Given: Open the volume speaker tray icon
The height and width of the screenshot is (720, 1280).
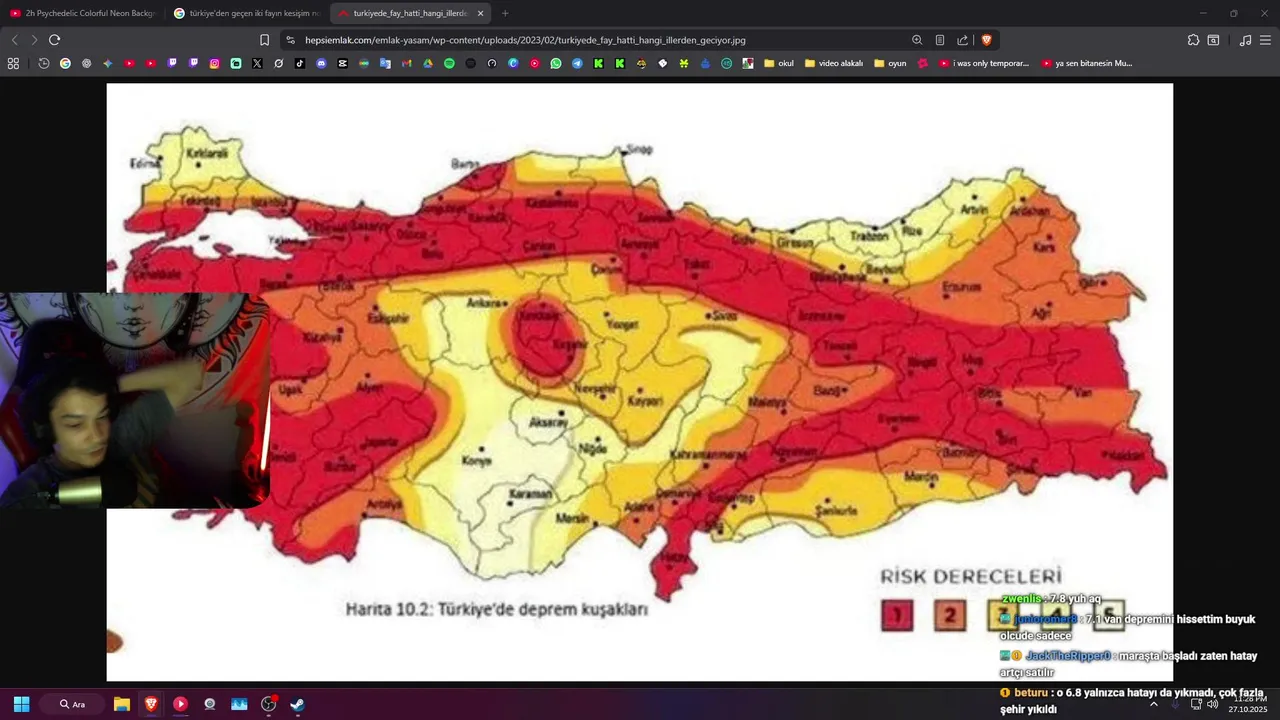Looking at the screenshot, I should [1213, 704].
